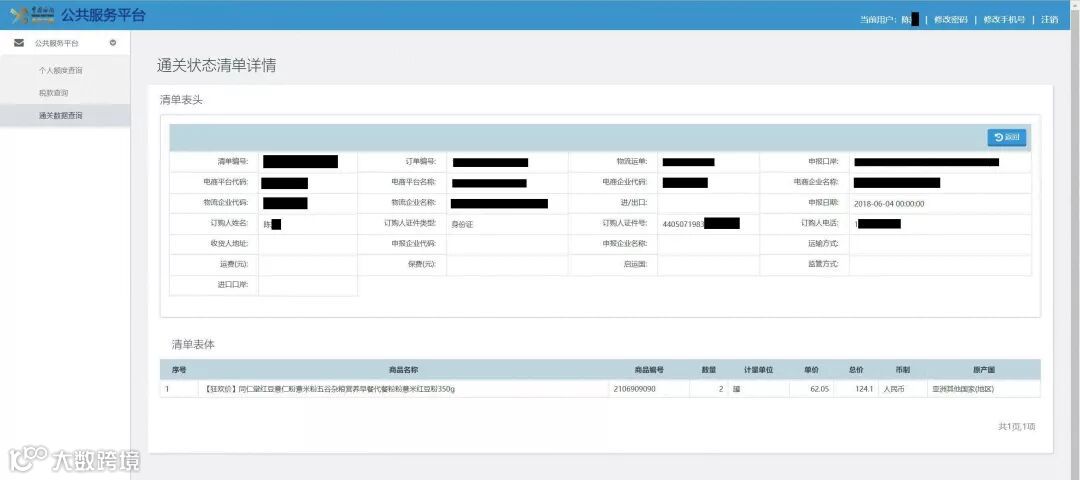Image resolution: width=1080 pixels, height=480 pixels.
Task: Click the 清单表头 section title
Action: click(181, 100)
